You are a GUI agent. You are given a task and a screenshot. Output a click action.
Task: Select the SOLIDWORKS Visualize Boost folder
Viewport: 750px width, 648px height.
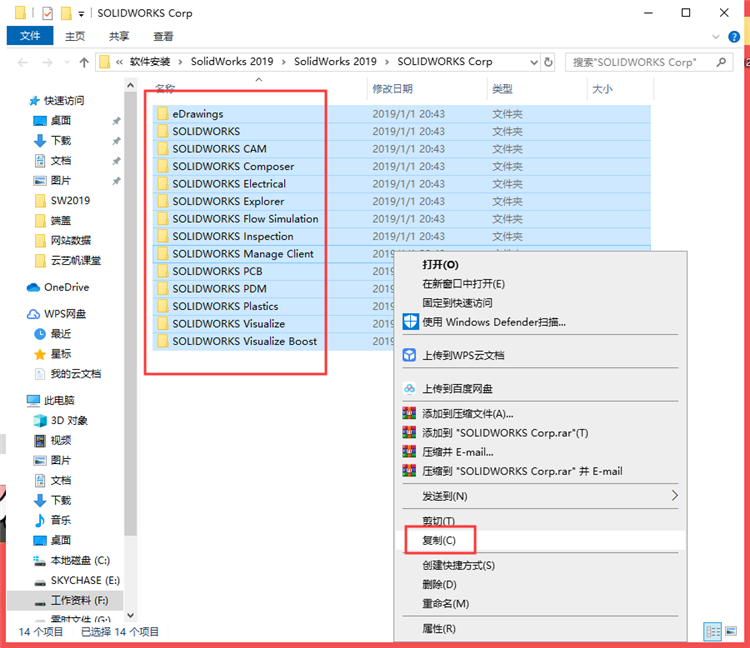pyautogui.click(x=274, y=341)
